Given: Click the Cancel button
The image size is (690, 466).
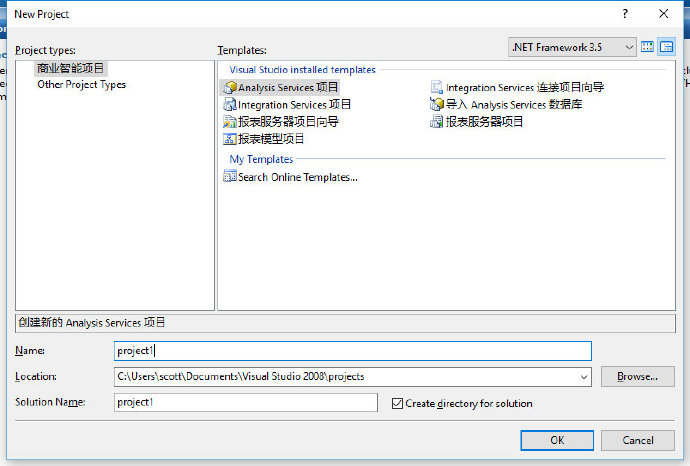Looking at the screenshot, I should (x=638, y=440).
